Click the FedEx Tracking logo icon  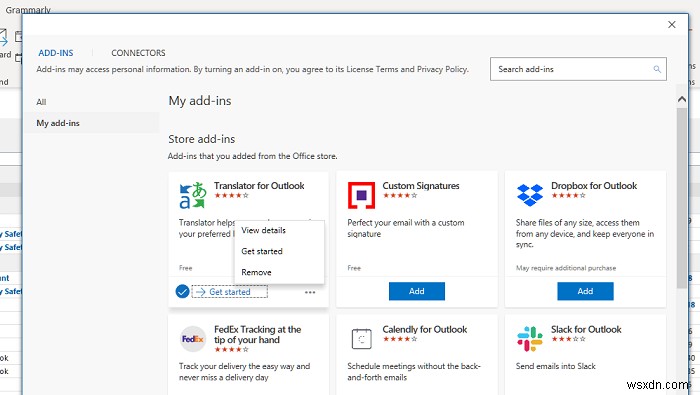pos(193,339)
